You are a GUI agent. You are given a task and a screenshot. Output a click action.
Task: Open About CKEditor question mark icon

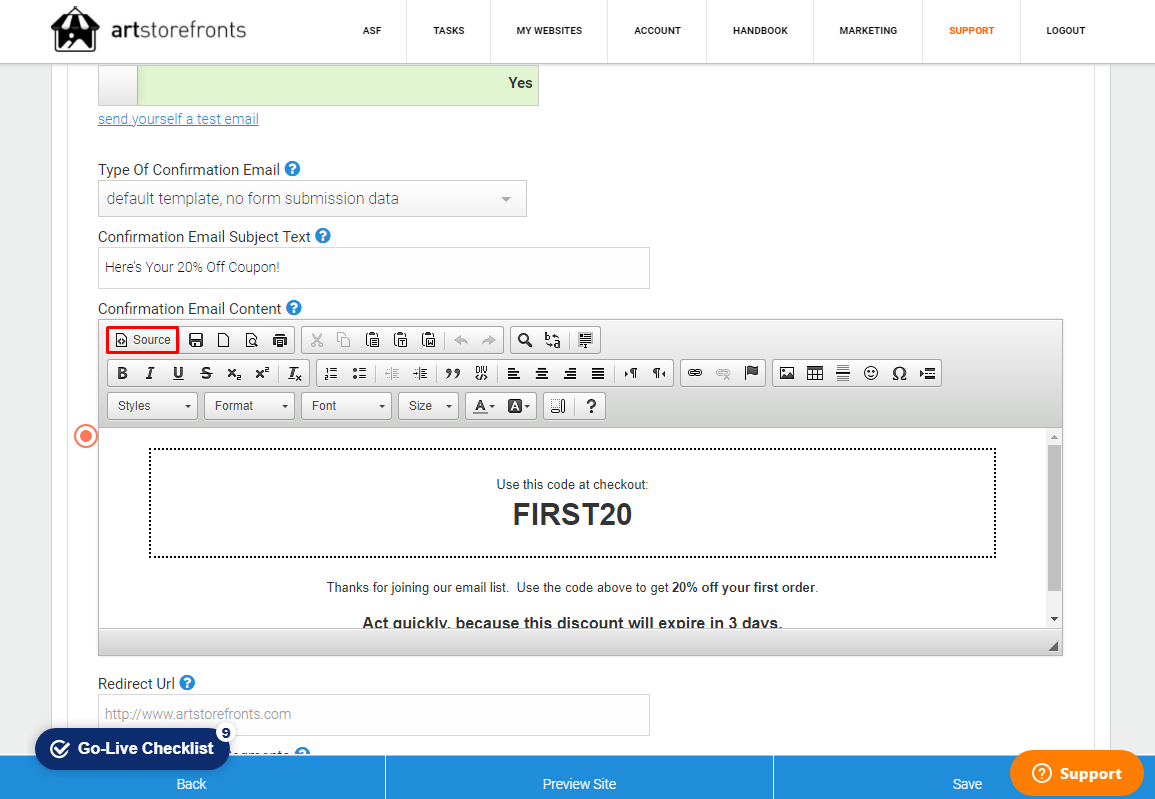point(591,406)
